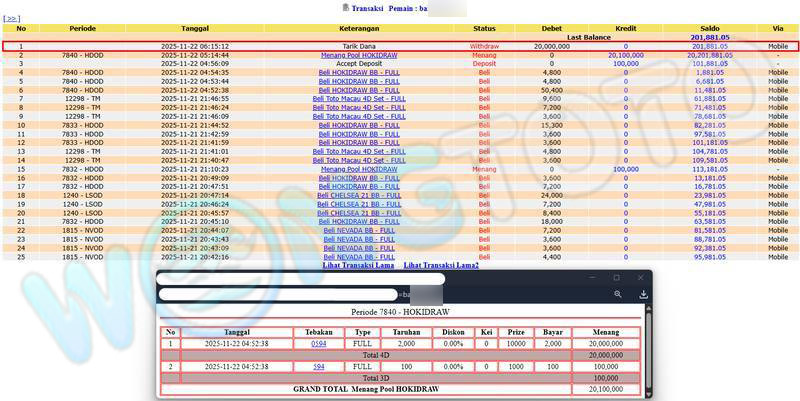This screenshot has width=800, height=401.
Task: Click the [>>] link at top left
Action: 12,18
